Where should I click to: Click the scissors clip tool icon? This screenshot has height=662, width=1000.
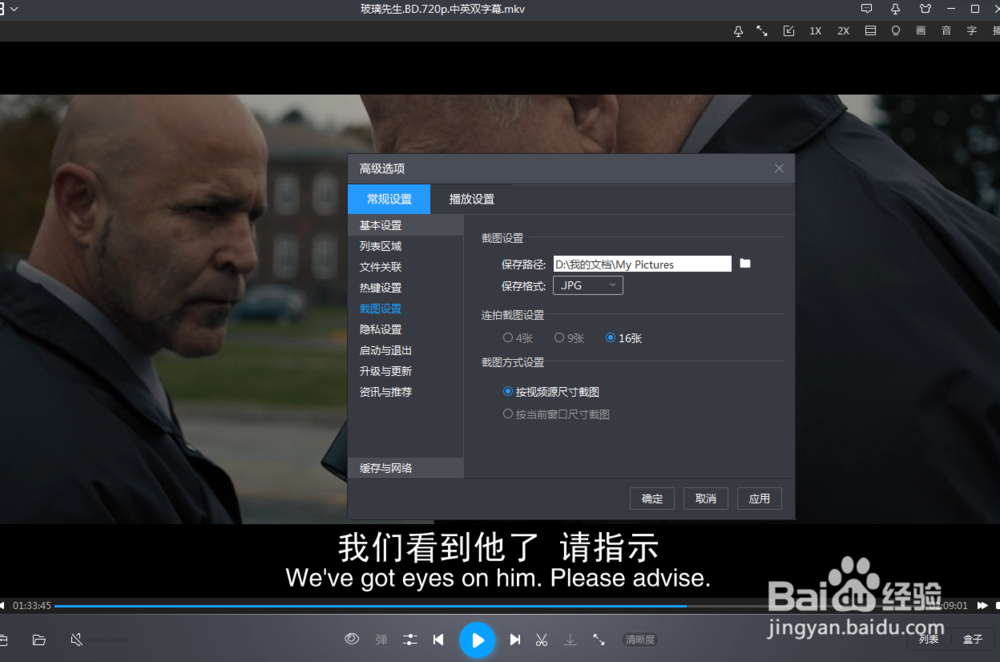(541, 640)
